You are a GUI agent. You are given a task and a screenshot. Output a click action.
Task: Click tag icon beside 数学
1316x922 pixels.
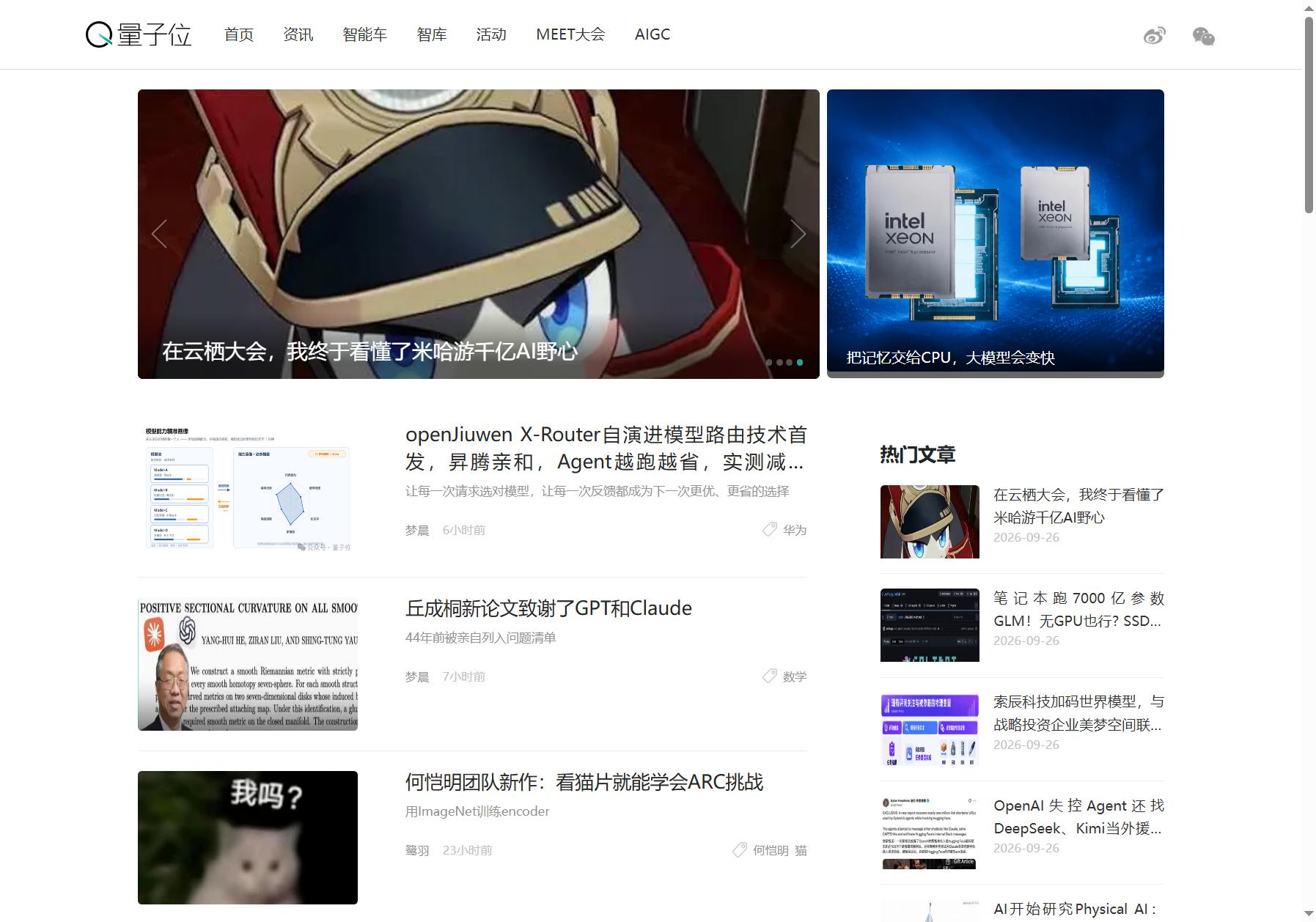click(x=769, y=676)
